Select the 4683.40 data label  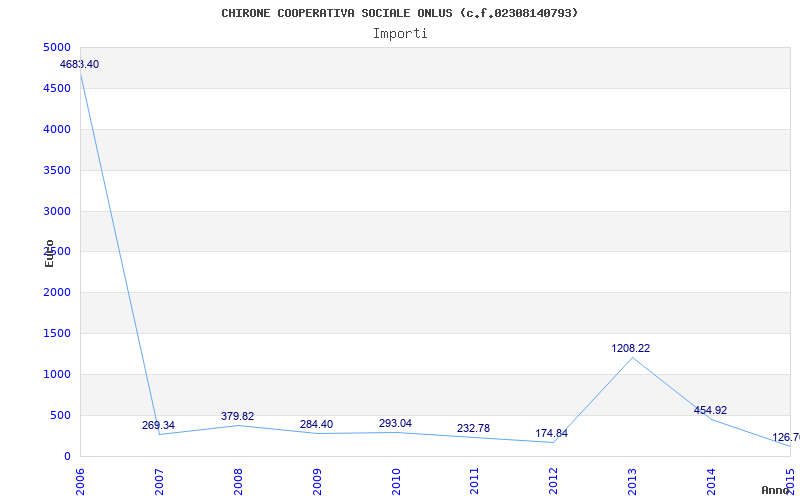tap(79, 64)
